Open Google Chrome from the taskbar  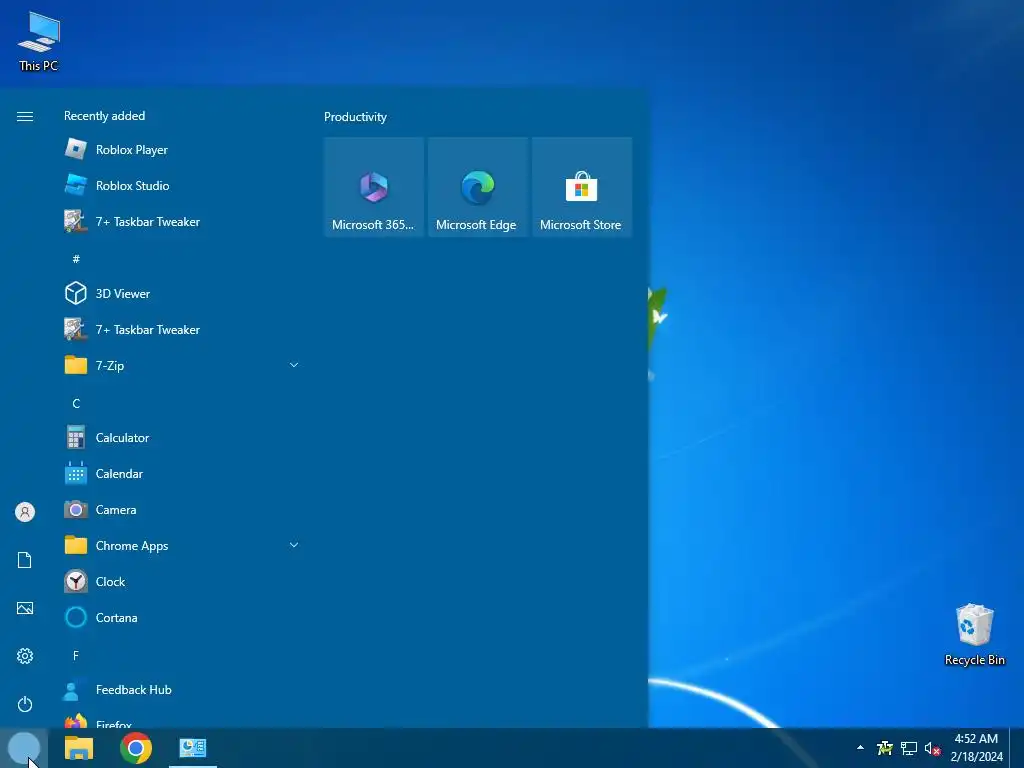click(136, 748)
